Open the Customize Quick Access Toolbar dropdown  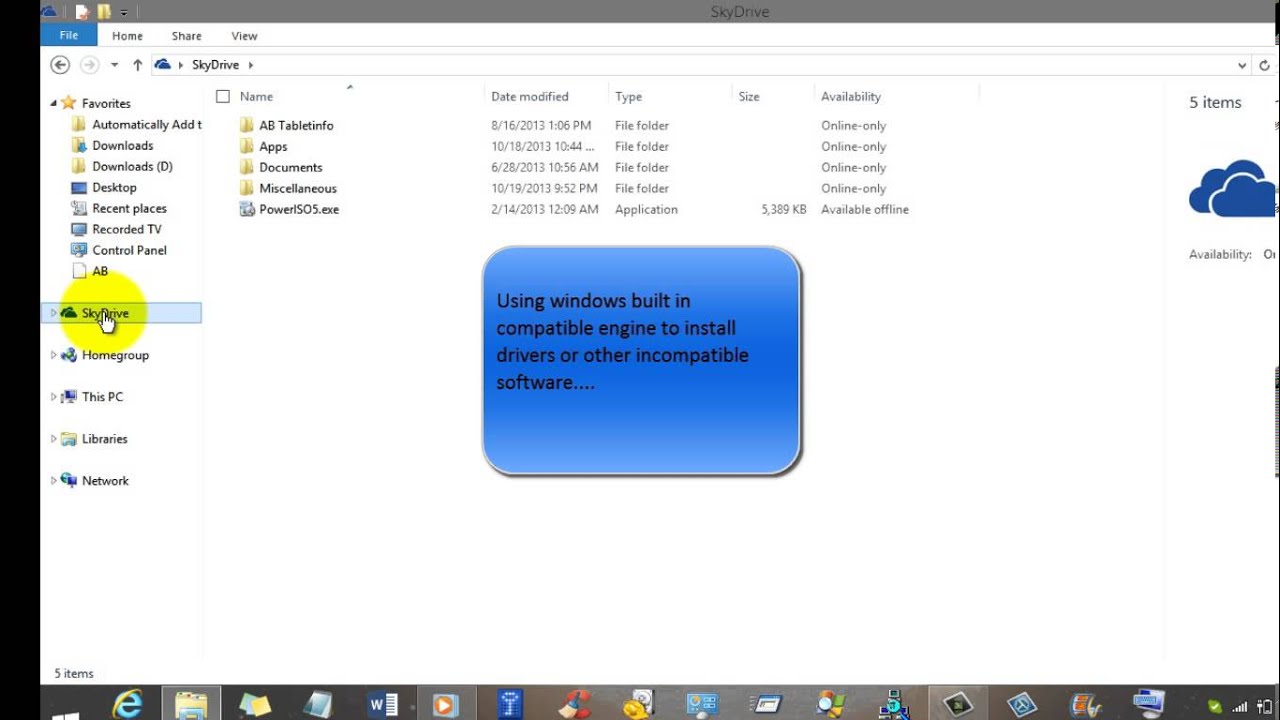124,12
